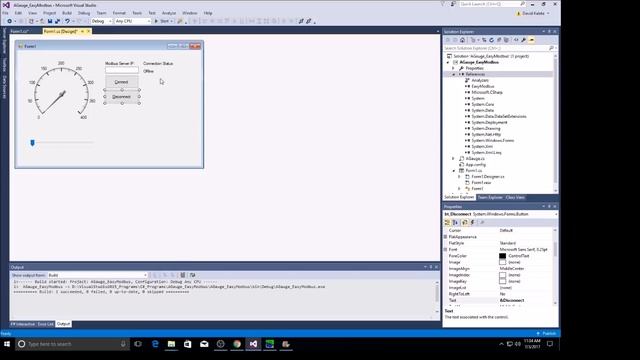Switch to Error List tab
Viewport: 640px width, 360px height.
click(x=46, y=324)
